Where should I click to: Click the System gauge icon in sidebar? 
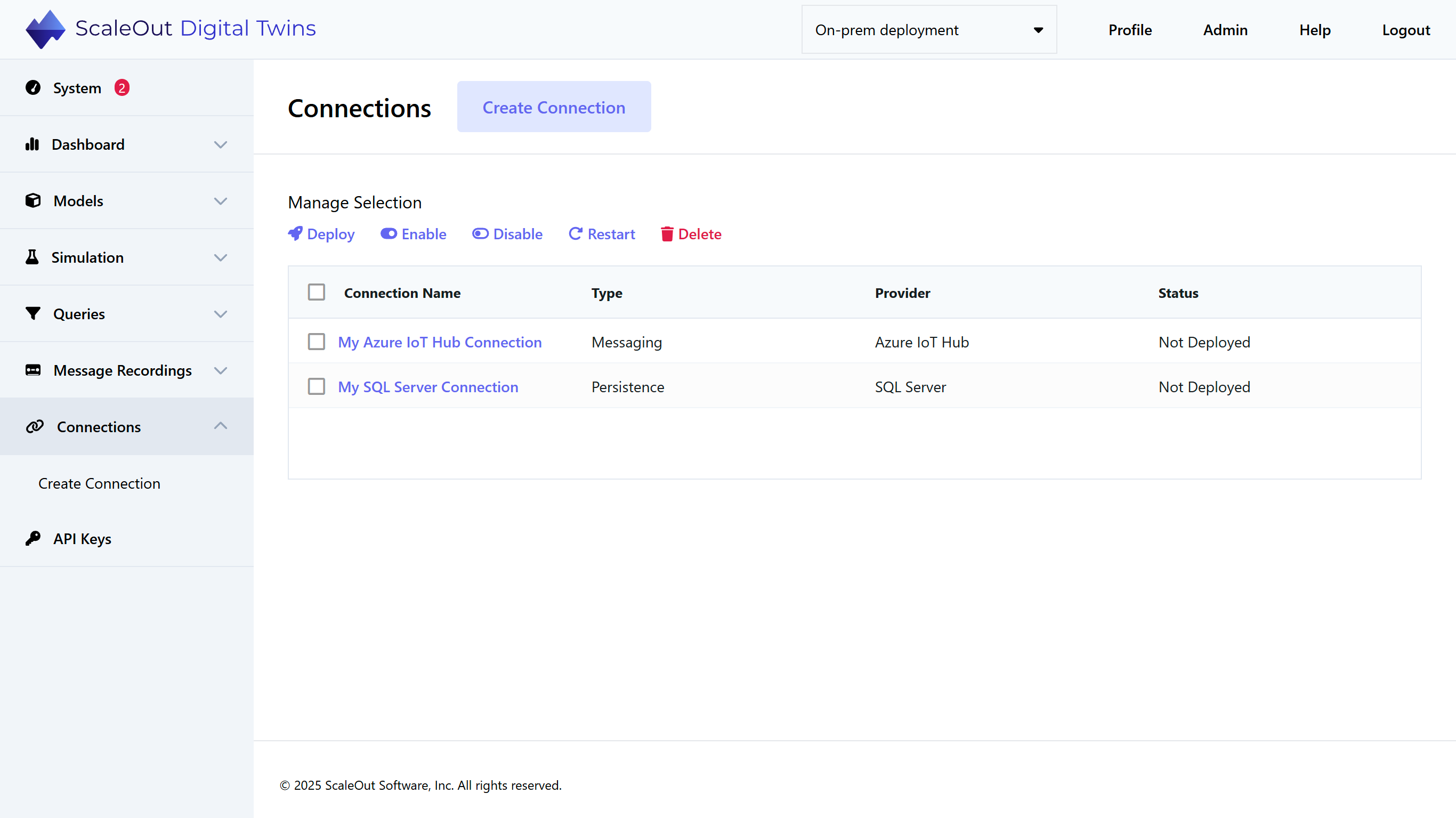pos(33,87)
